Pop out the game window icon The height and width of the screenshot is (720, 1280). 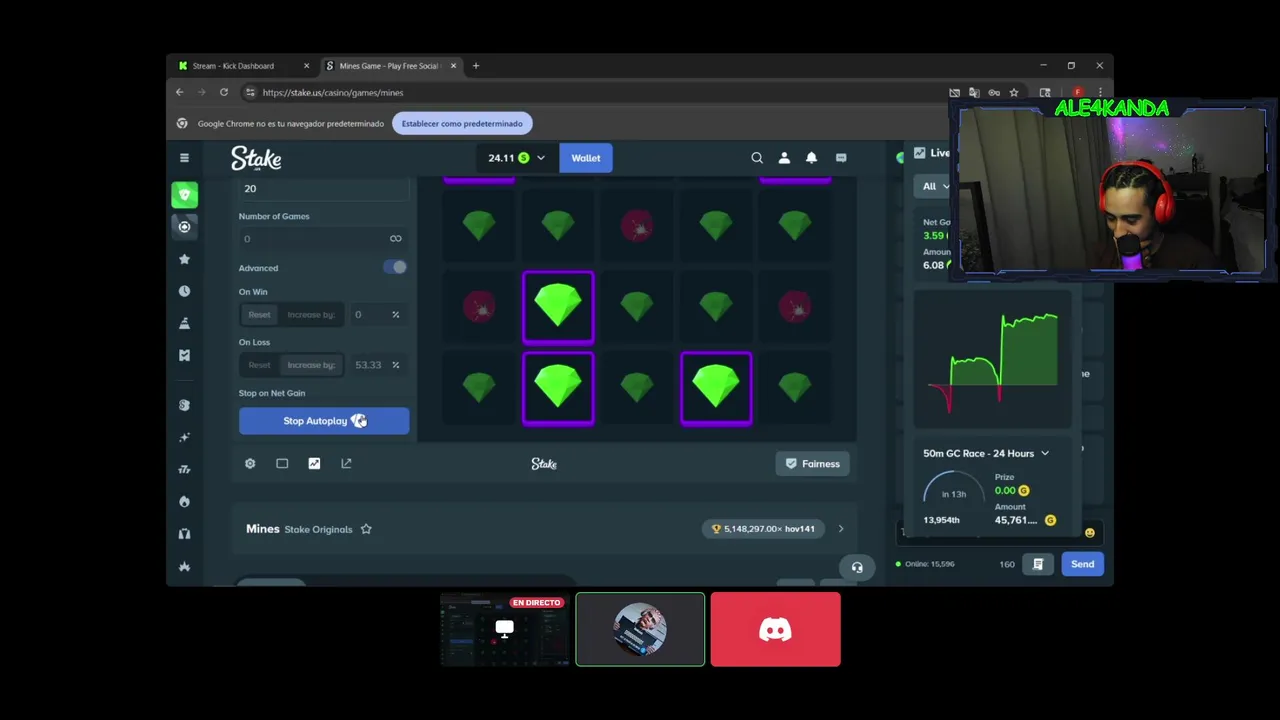tap(346, 463)
